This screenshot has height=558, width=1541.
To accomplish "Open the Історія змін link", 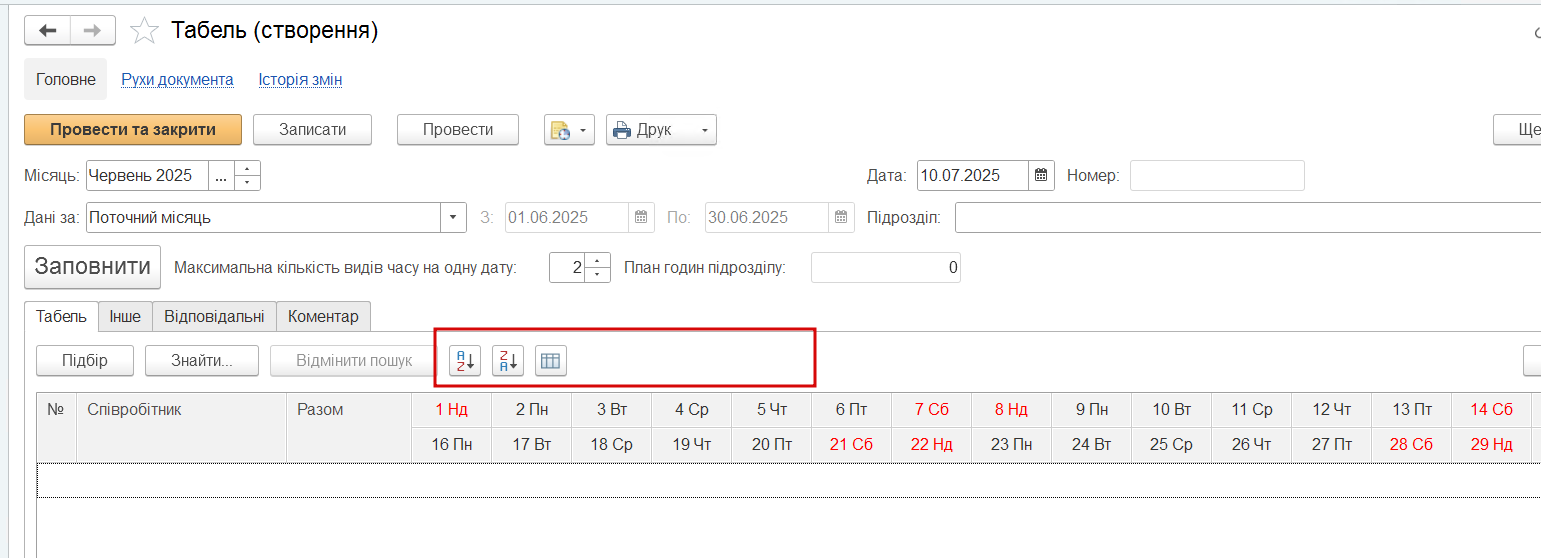I will point(300,79).
